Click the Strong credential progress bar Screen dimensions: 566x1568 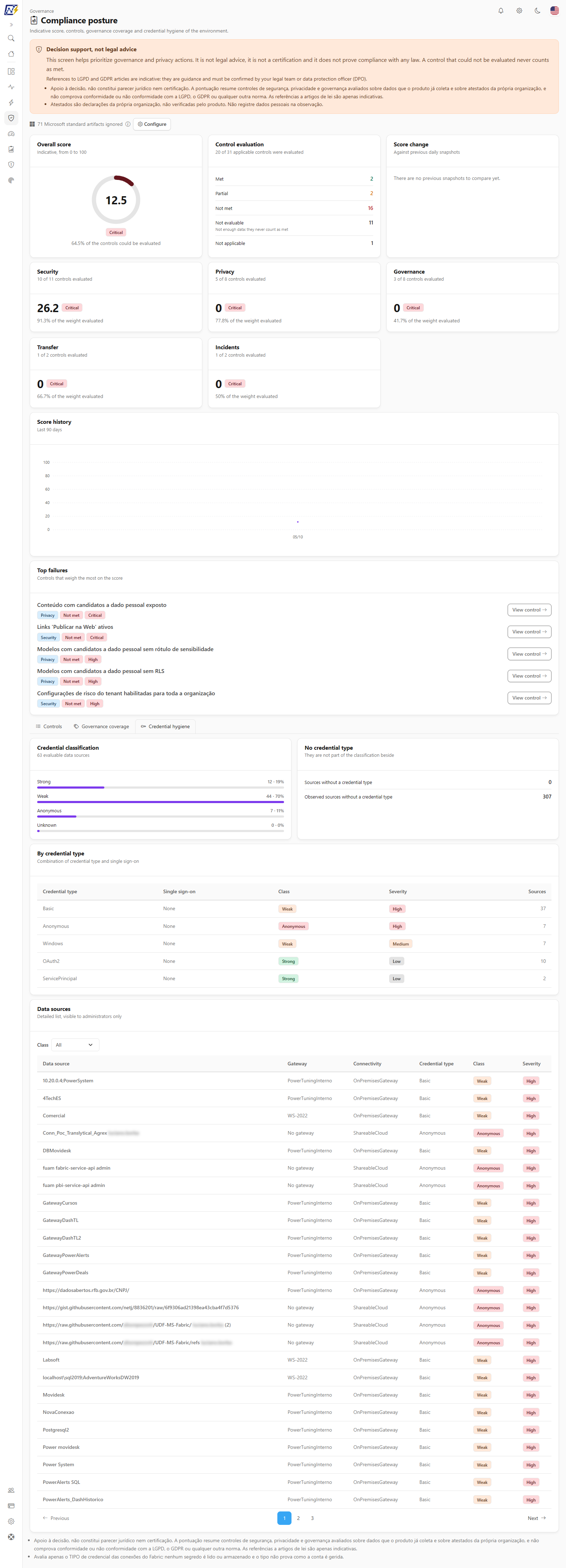160,787
